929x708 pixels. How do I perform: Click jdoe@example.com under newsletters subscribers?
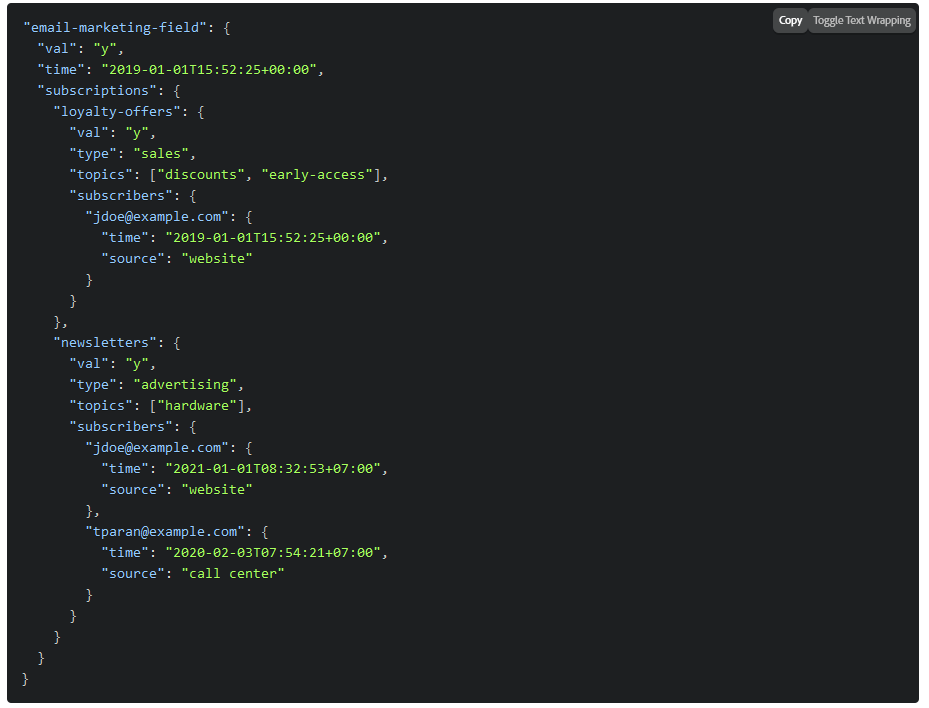point(156,447)
